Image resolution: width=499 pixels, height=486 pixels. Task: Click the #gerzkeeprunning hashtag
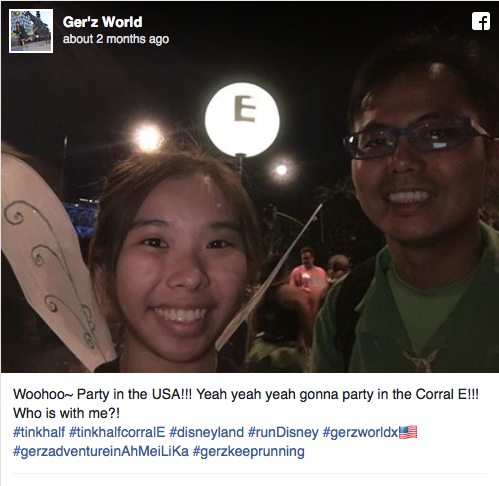point(249,451)
